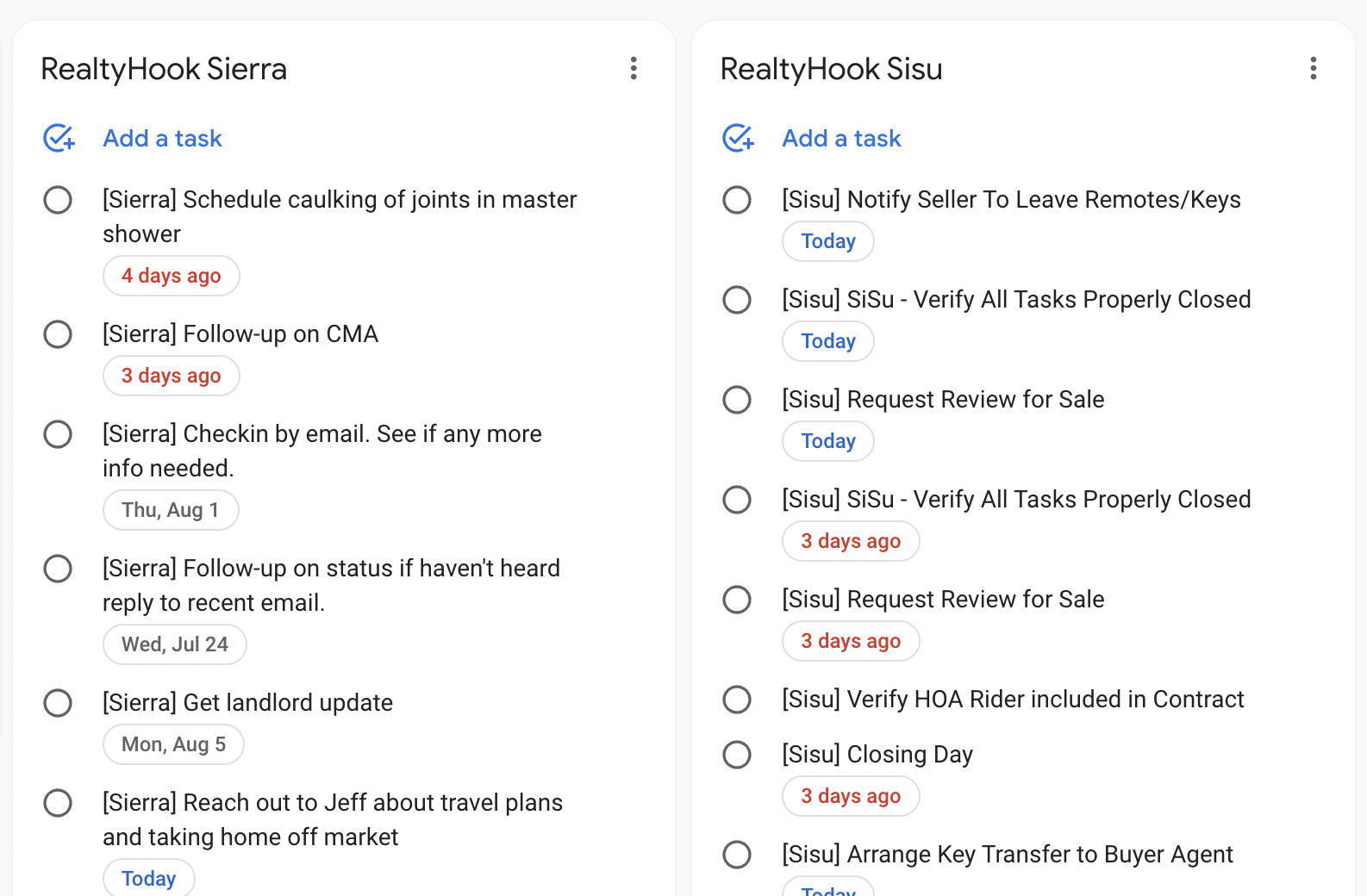Complete 'Verify All Tasks Properly Closed' due Today
This screenshot has width=1367, height=896.
coord(737,300)
